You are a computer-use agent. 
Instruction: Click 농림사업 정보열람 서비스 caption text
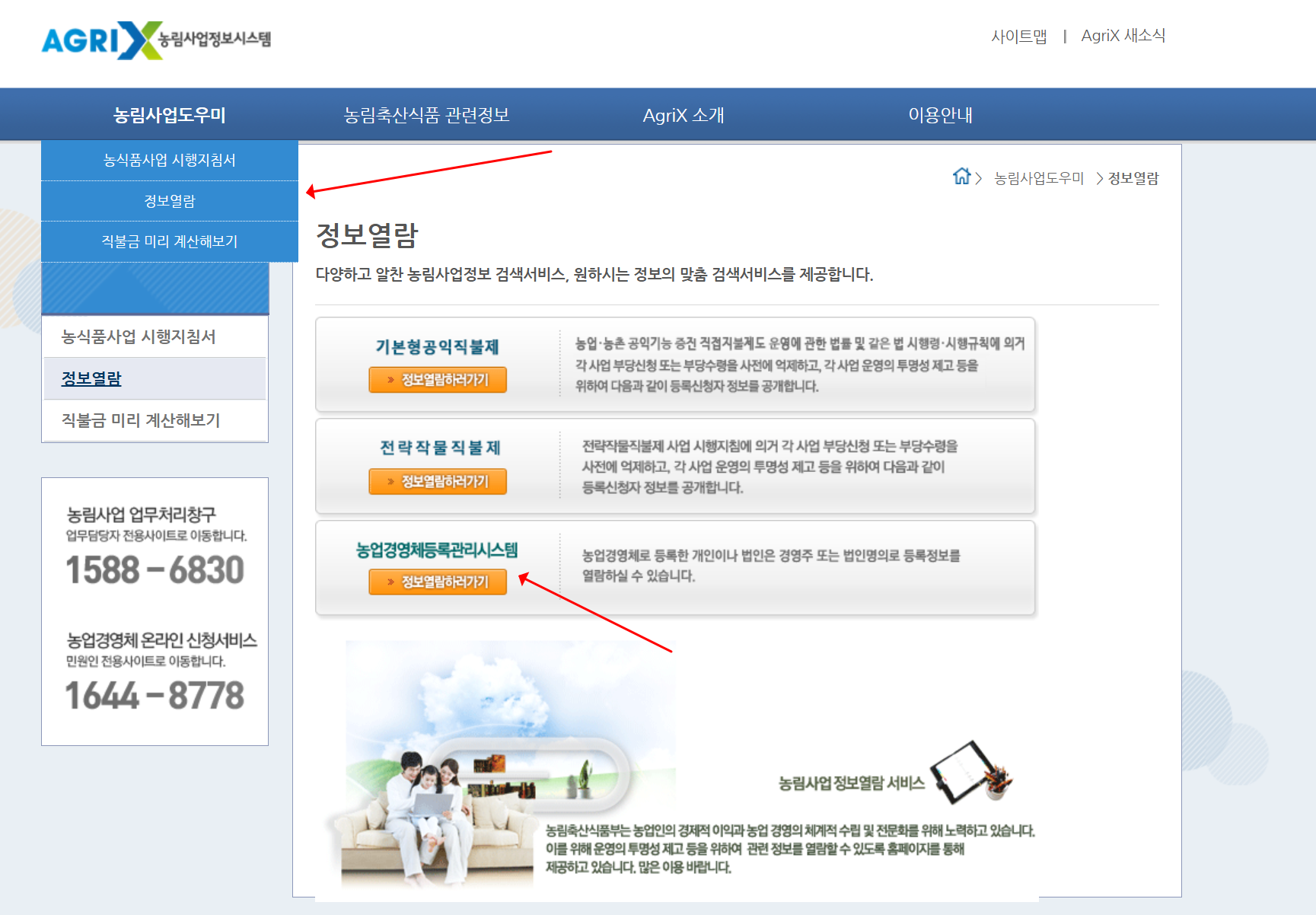click(852, 783)
